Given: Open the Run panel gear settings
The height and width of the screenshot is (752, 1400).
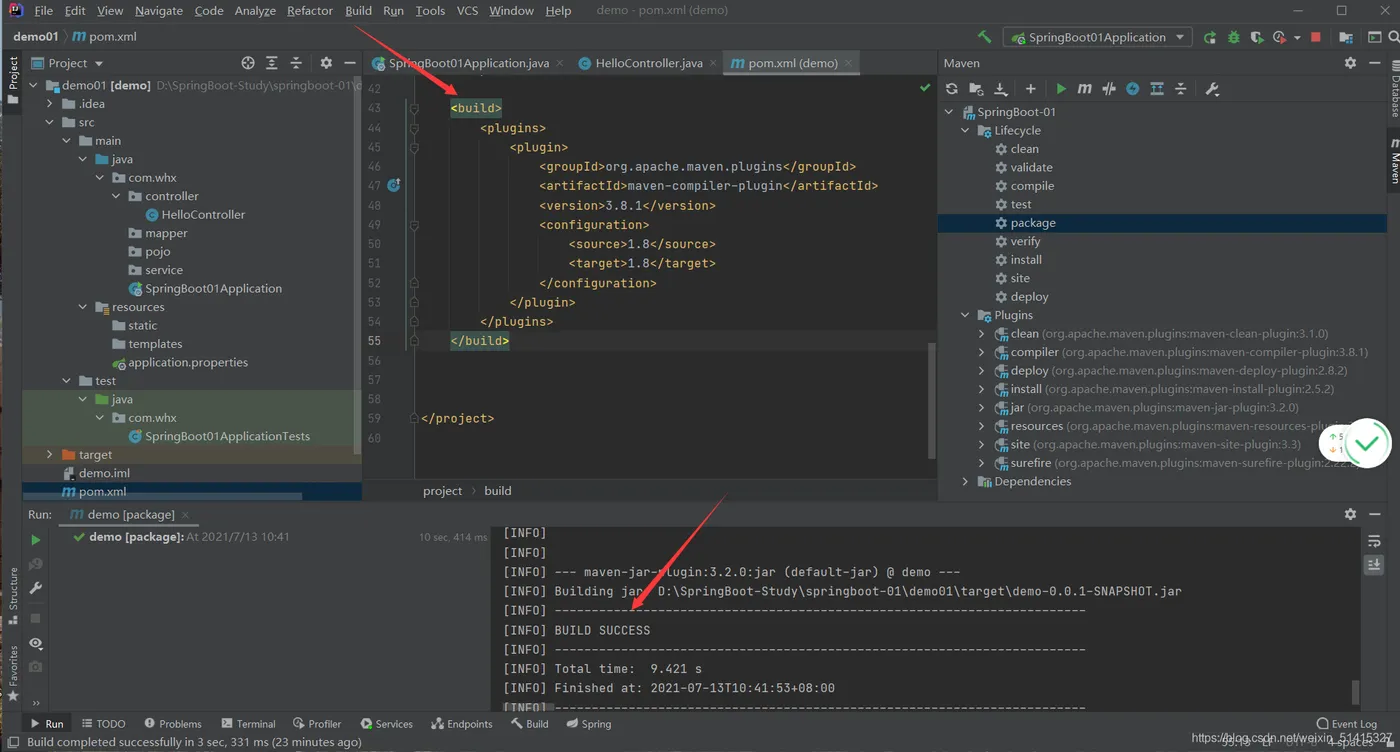Looking at the screenshot, I should pos(1350,514).
